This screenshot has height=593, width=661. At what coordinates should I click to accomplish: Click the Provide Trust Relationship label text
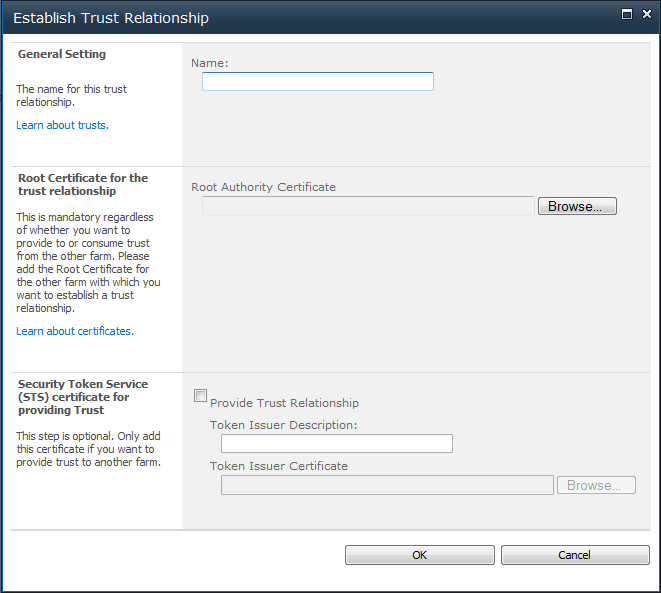tap(284, 403)
